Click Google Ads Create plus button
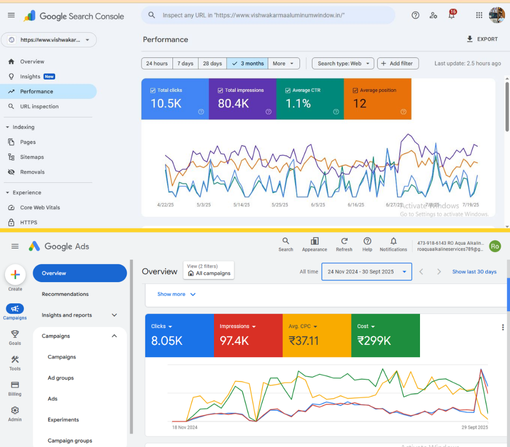Image resolution: width=510 pixels, height=447 pixels. pos(15,275)
